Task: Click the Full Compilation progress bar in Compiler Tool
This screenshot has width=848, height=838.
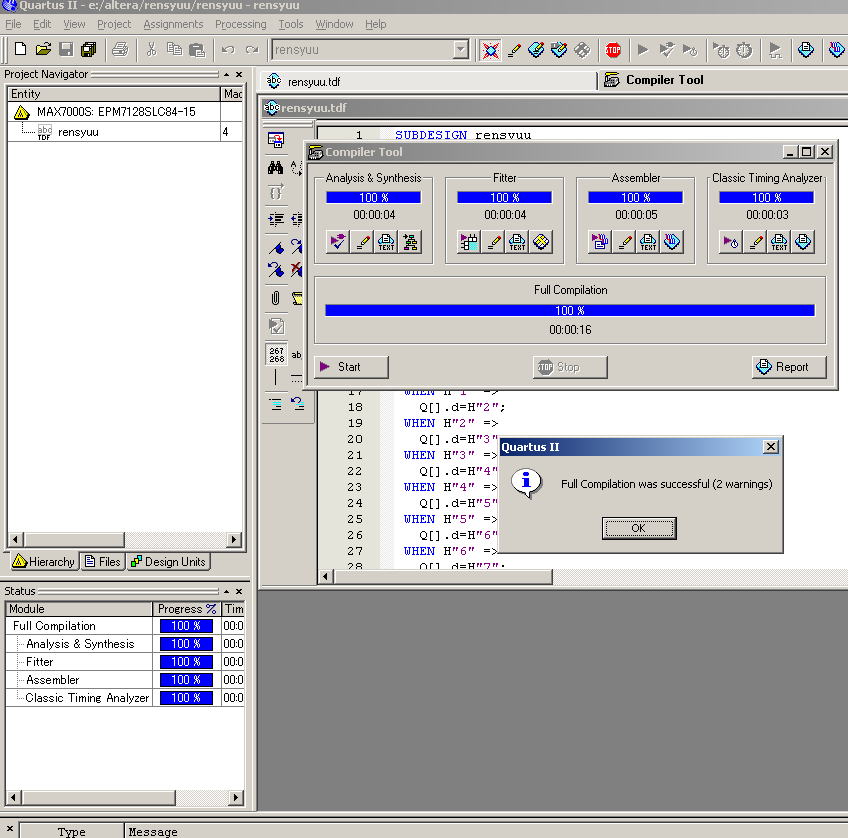Action: 569,310
